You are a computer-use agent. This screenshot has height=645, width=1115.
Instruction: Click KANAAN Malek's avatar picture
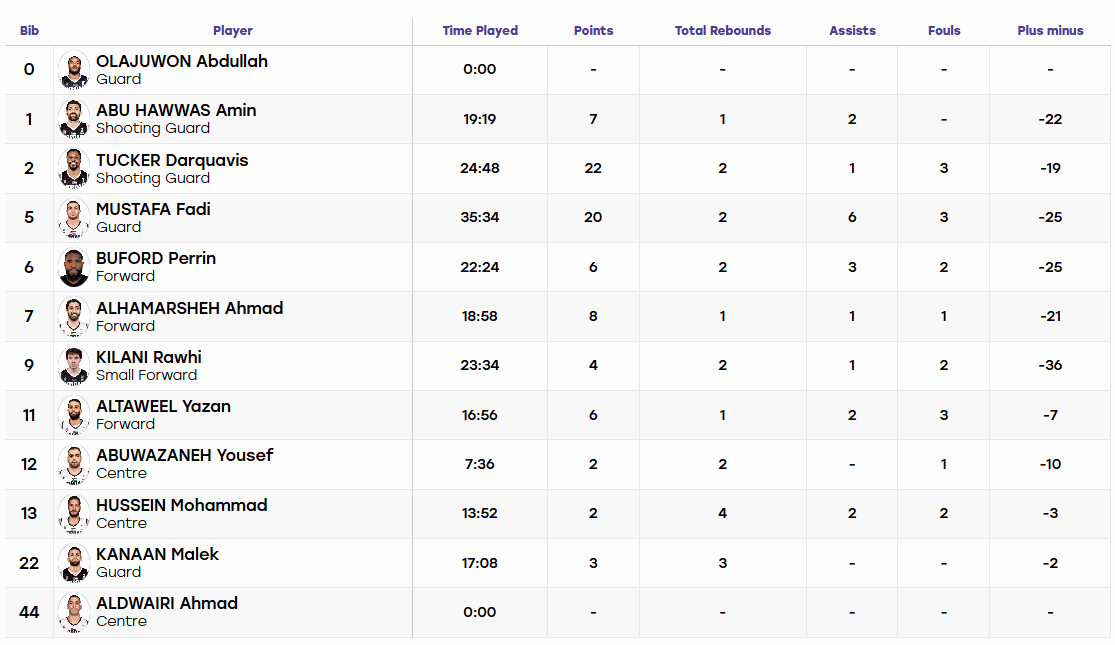coord(74,563)
